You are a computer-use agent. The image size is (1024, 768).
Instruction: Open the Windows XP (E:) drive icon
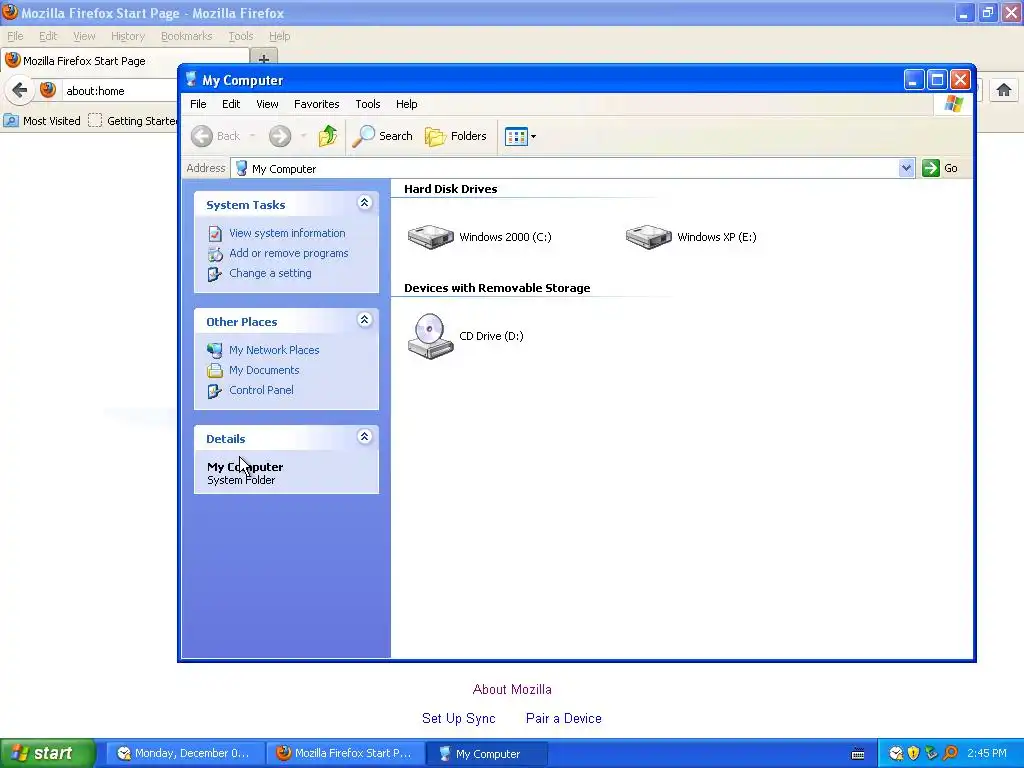click(x=648, y=236)
